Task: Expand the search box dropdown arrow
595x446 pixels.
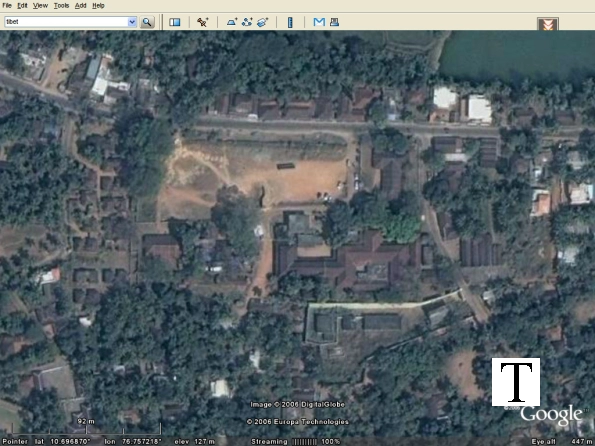Action: click(132, 22)
